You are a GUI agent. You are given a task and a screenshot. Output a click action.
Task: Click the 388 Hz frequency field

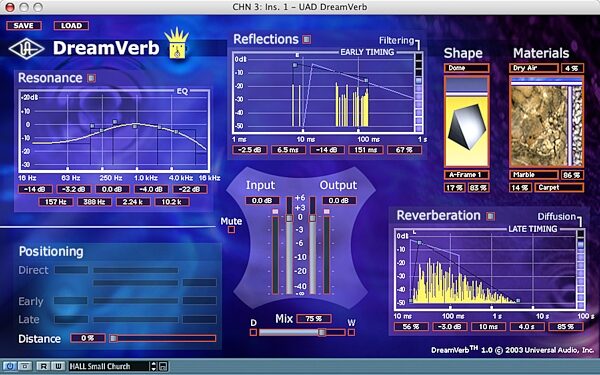[x=95, y=202]
